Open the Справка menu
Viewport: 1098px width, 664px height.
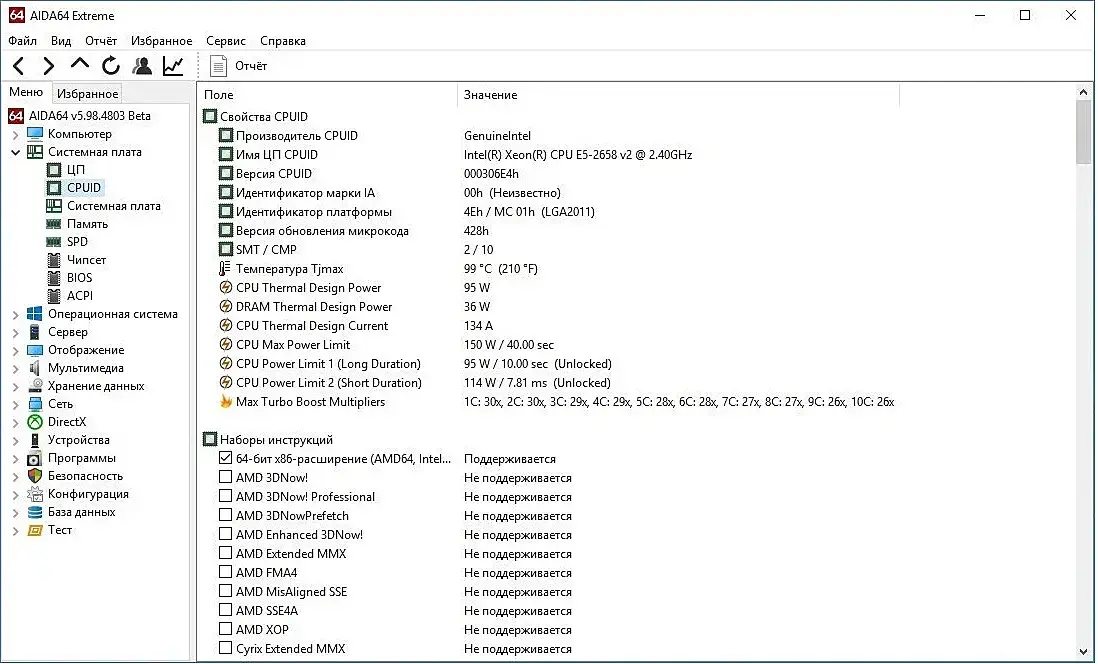click(283, 41)
